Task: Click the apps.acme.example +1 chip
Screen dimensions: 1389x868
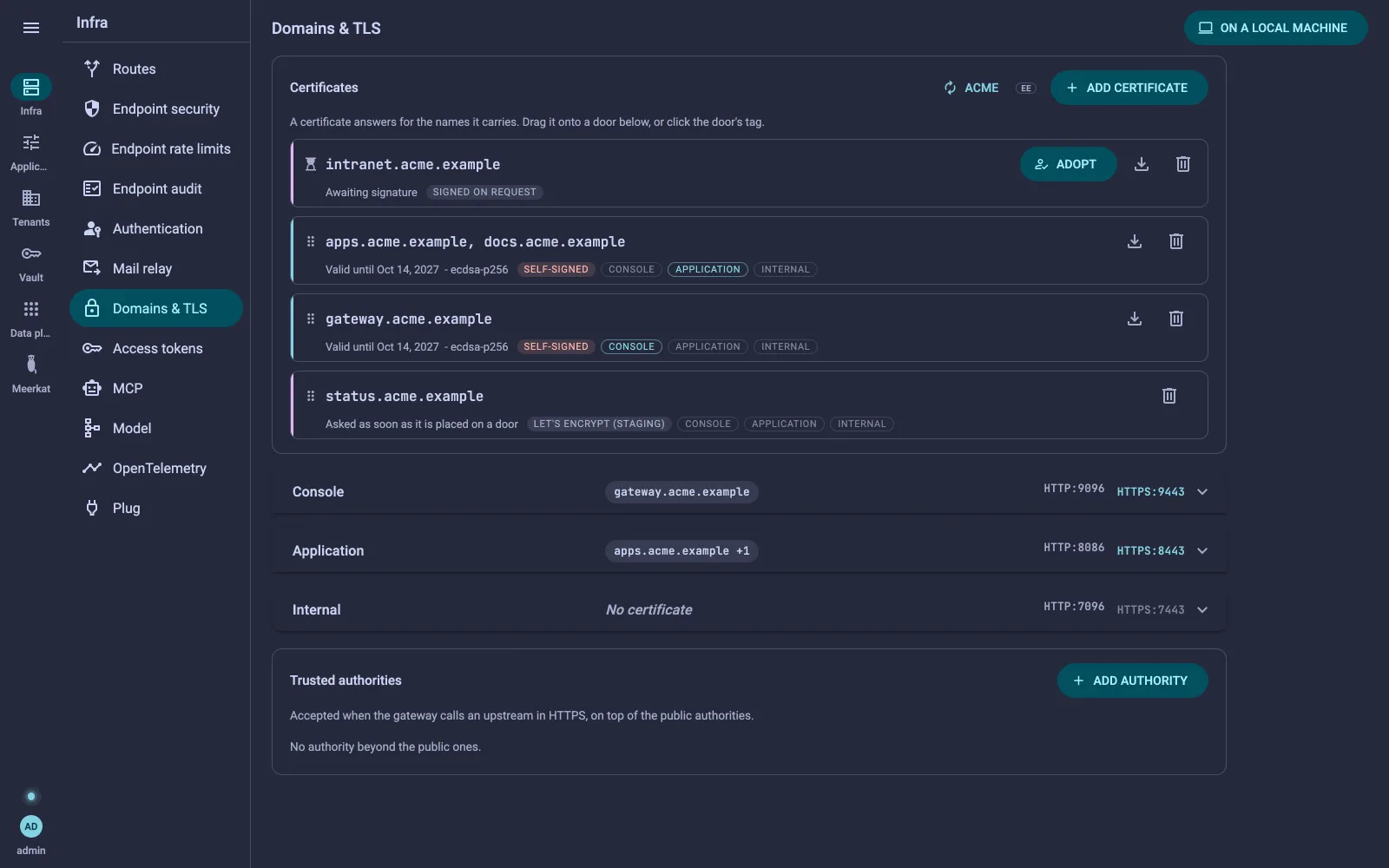Action: click(x=681, y=551)
